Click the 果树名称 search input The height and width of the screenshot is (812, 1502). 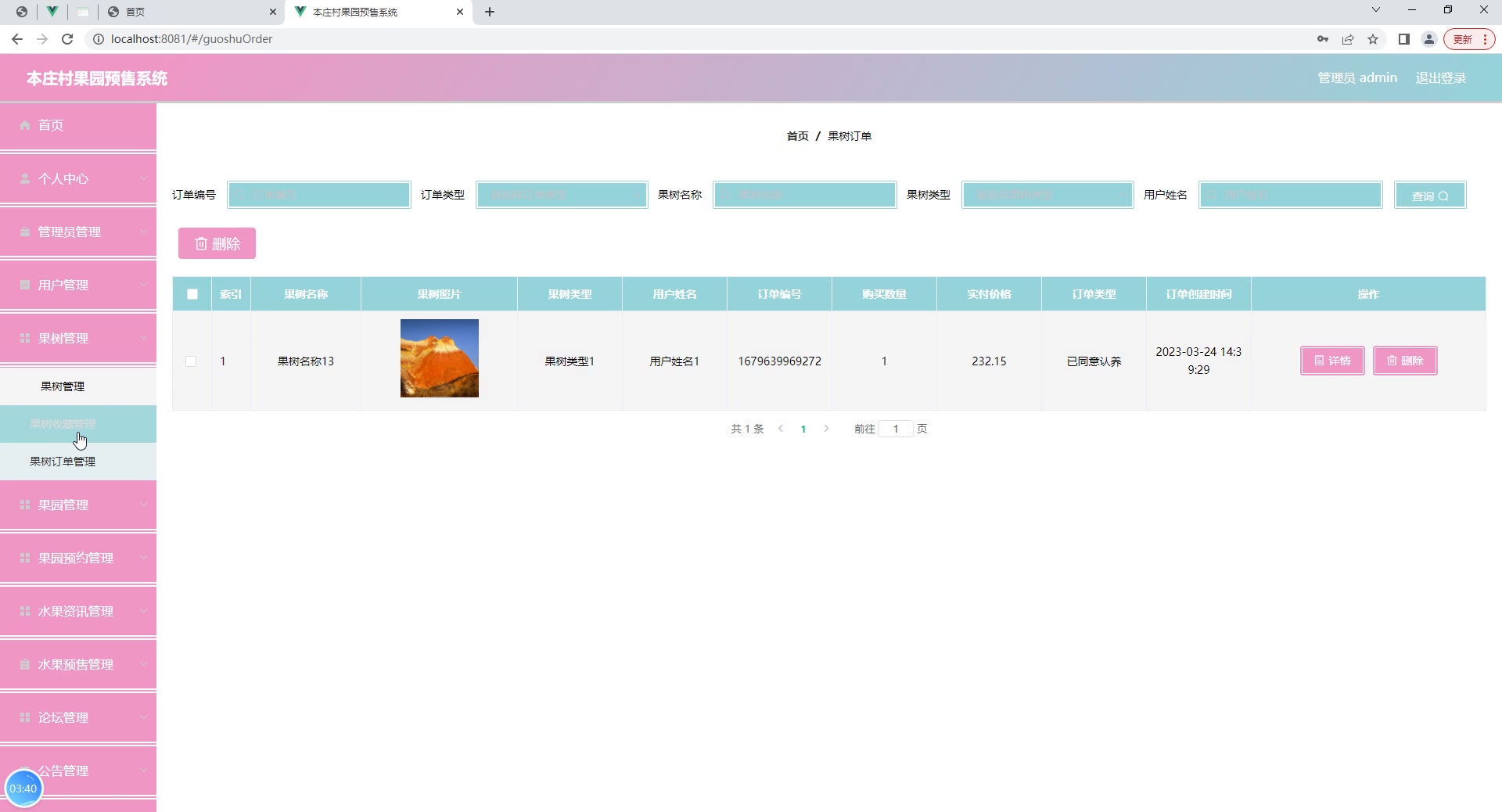pyautogui.click(x=805, y=195)
